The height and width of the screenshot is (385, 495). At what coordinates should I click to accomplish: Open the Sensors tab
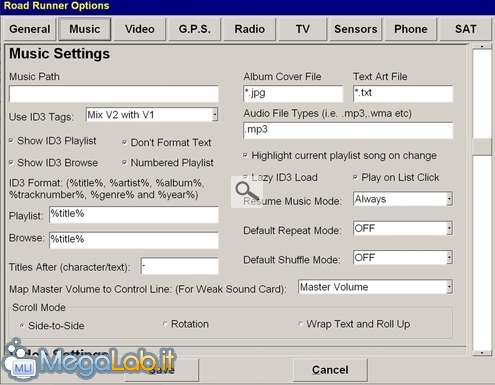pyautogui.click(x=356, y=29)
